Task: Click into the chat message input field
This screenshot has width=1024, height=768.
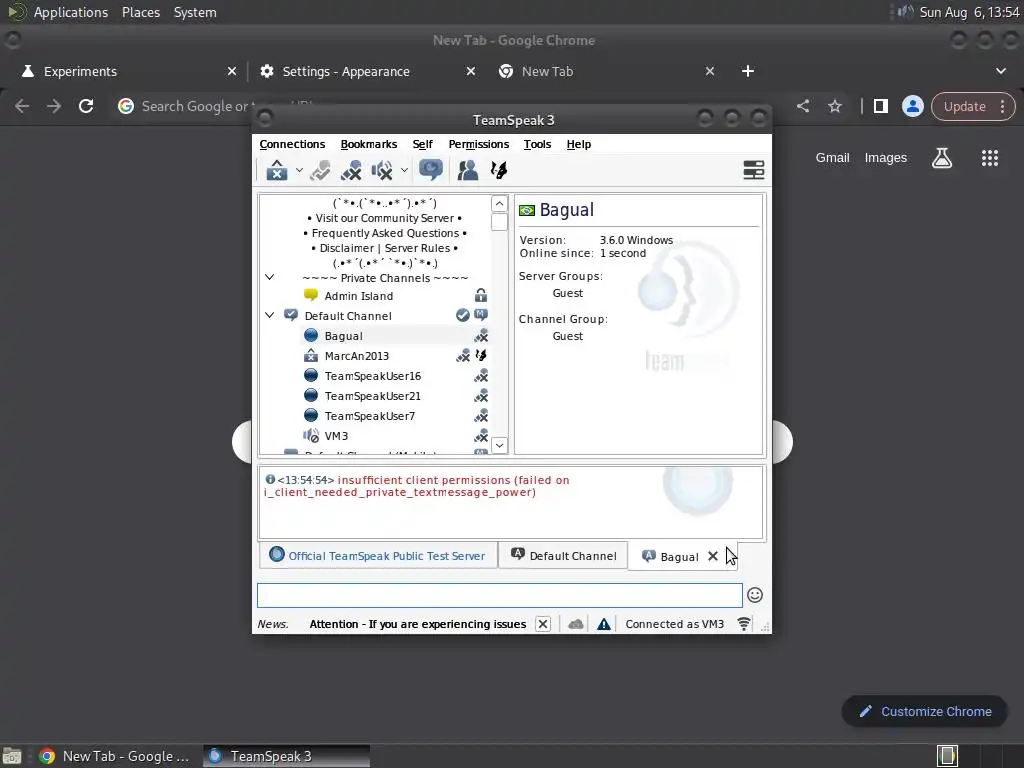Action: click(500, 595)
